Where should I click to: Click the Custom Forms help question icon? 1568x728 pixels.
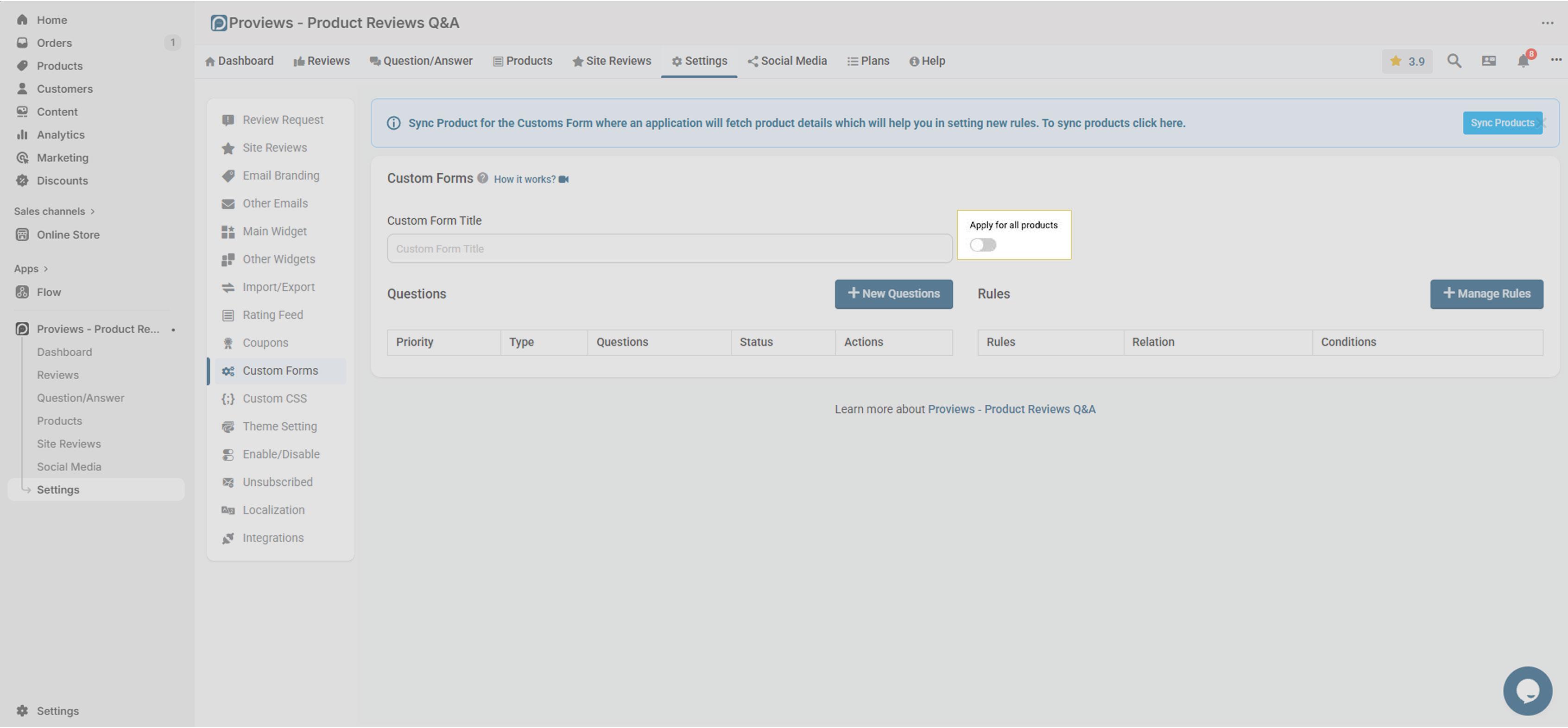(x=483, y=178)
